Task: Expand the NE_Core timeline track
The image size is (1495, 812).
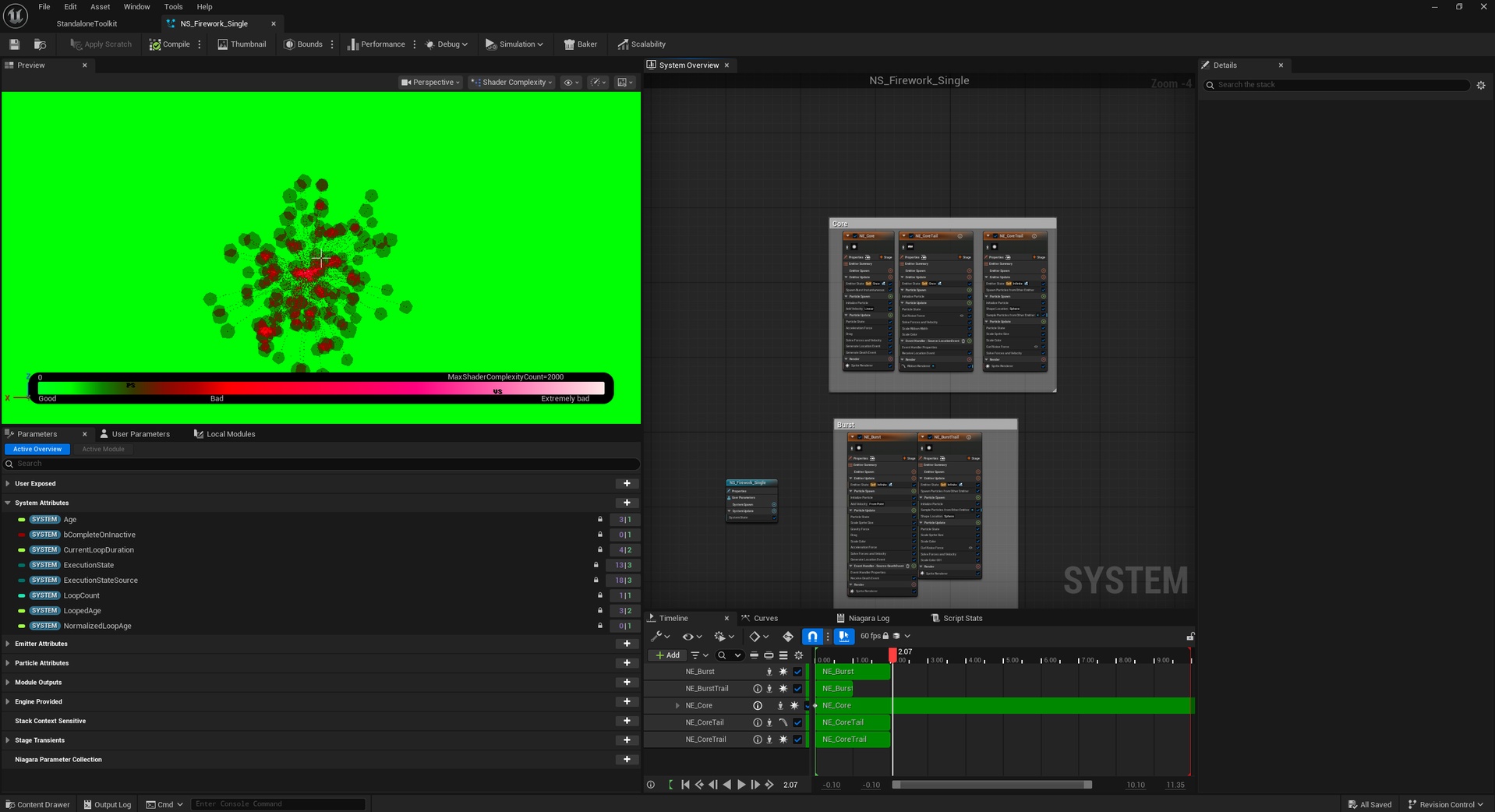Action: (x=677, y=706)
